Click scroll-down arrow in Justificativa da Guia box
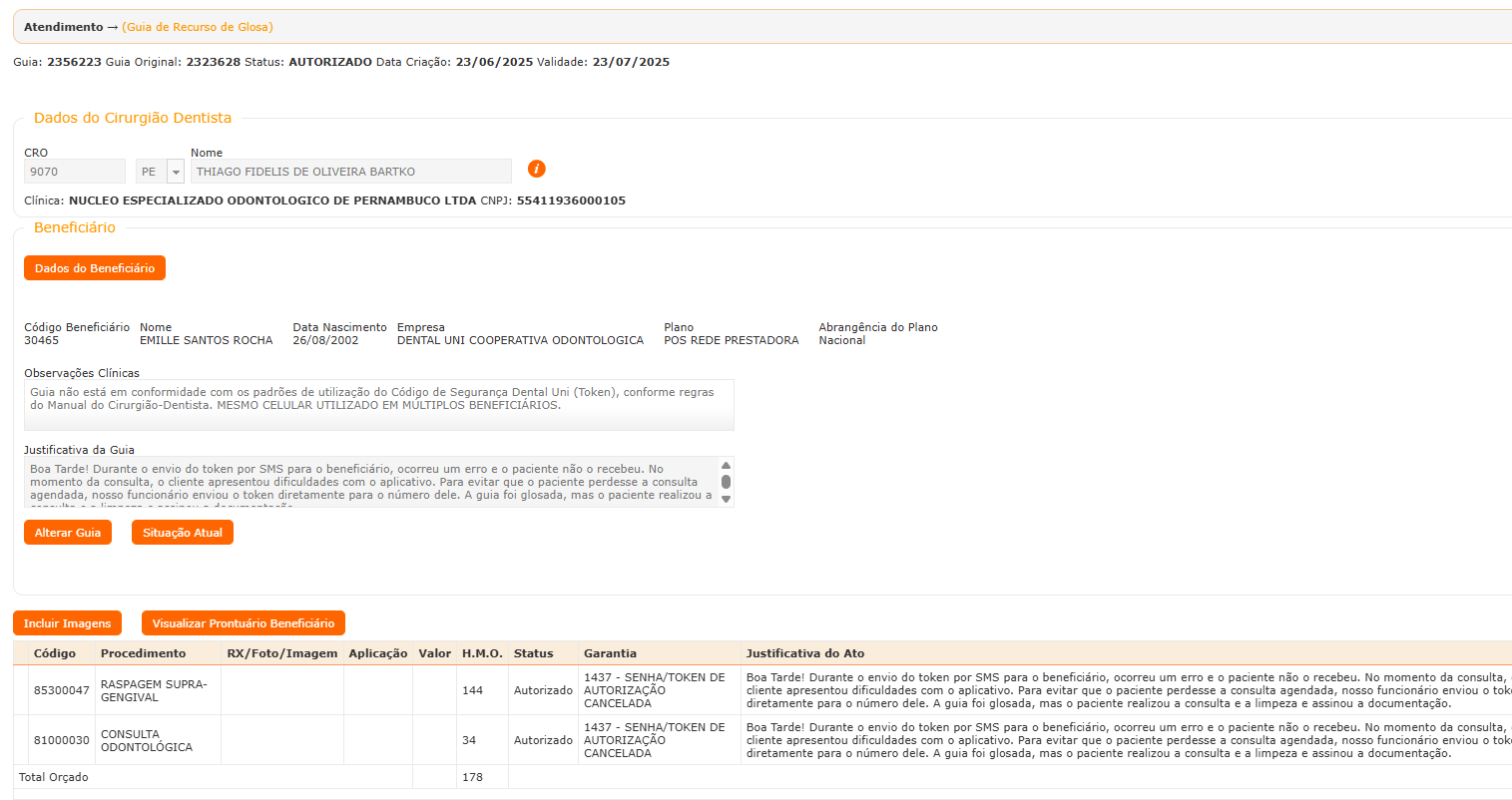The width and height of the screenshot is (1512, 800). pos(726,499)
